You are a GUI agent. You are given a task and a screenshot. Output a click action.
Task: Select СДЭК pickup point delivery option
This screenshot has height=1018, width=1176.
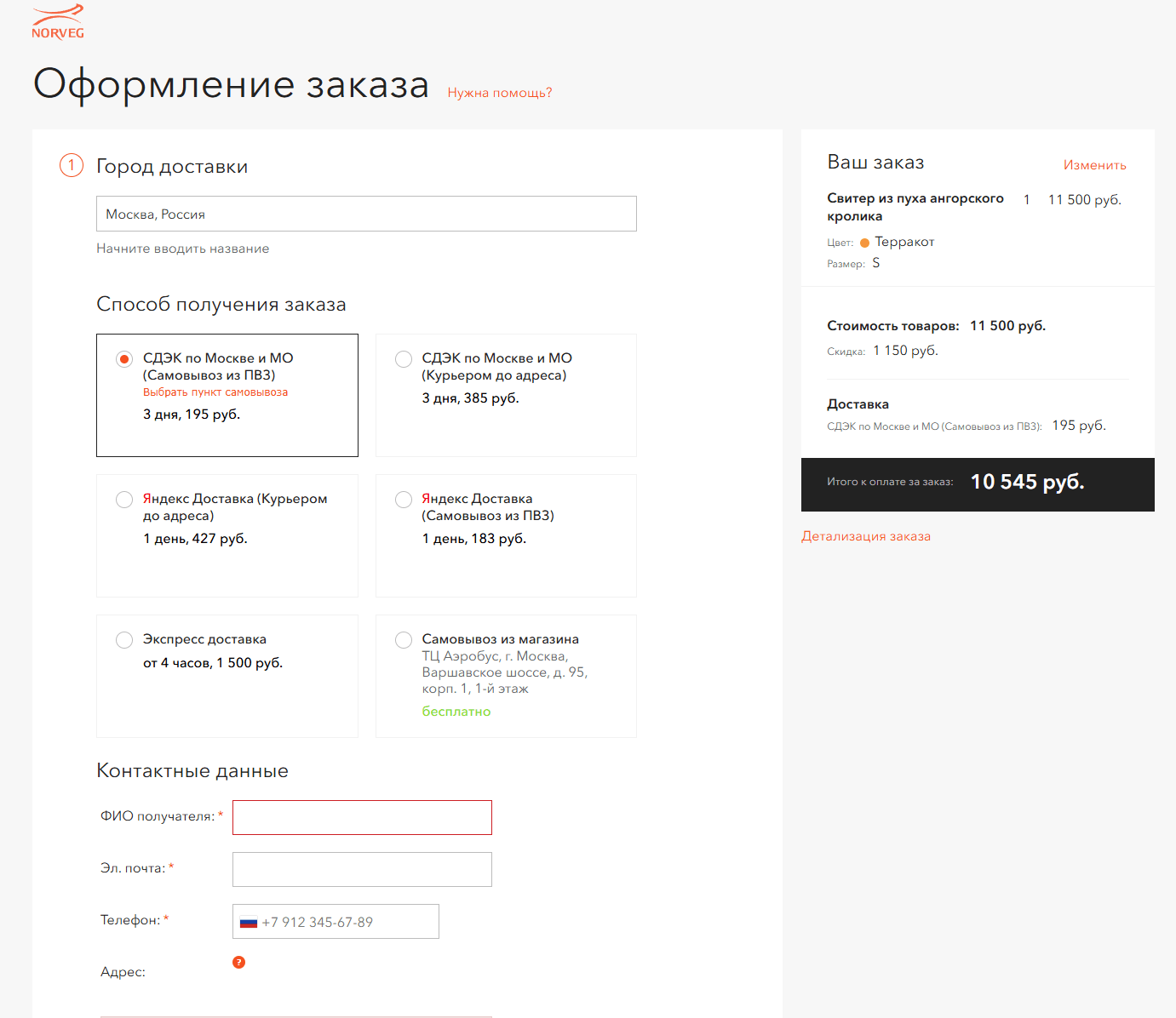[124, 359]
